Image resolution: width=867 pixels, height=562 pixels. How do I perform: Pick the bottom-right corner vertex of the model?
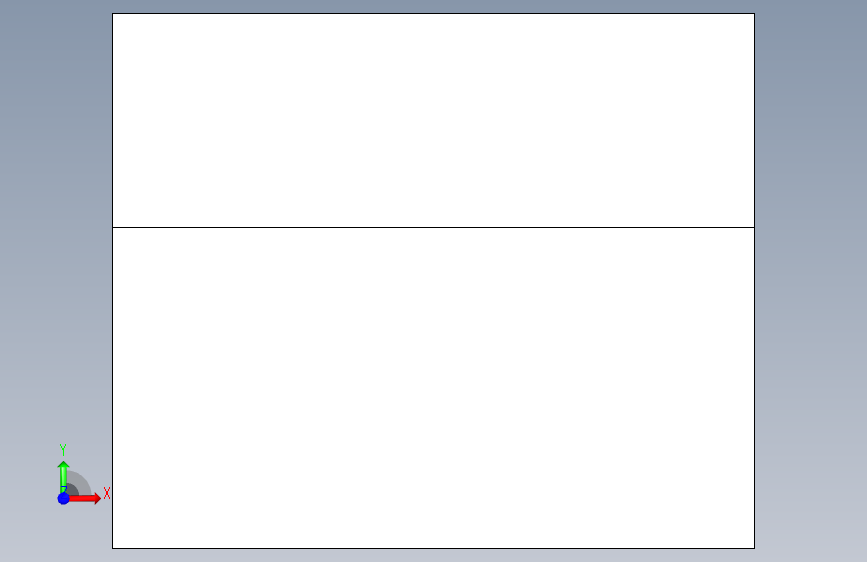pyautogui.click(x=755, y=549)
